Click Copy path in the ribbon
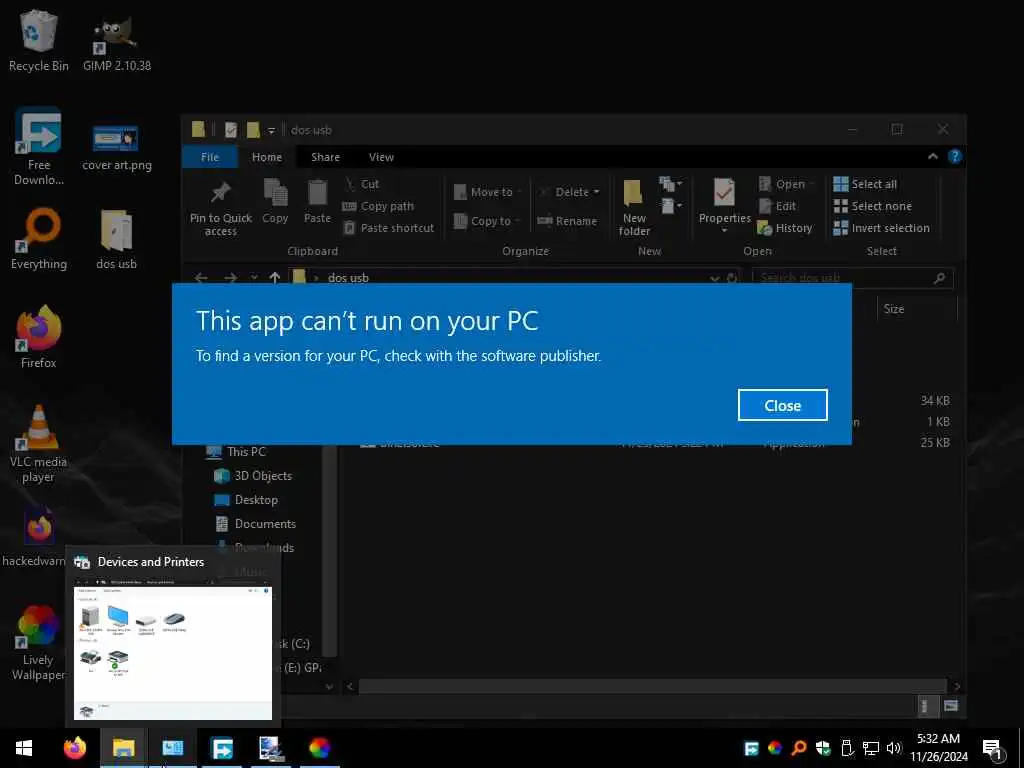Image resolution: width=1024 pixels, height=768 pixels. click(379, 206)
